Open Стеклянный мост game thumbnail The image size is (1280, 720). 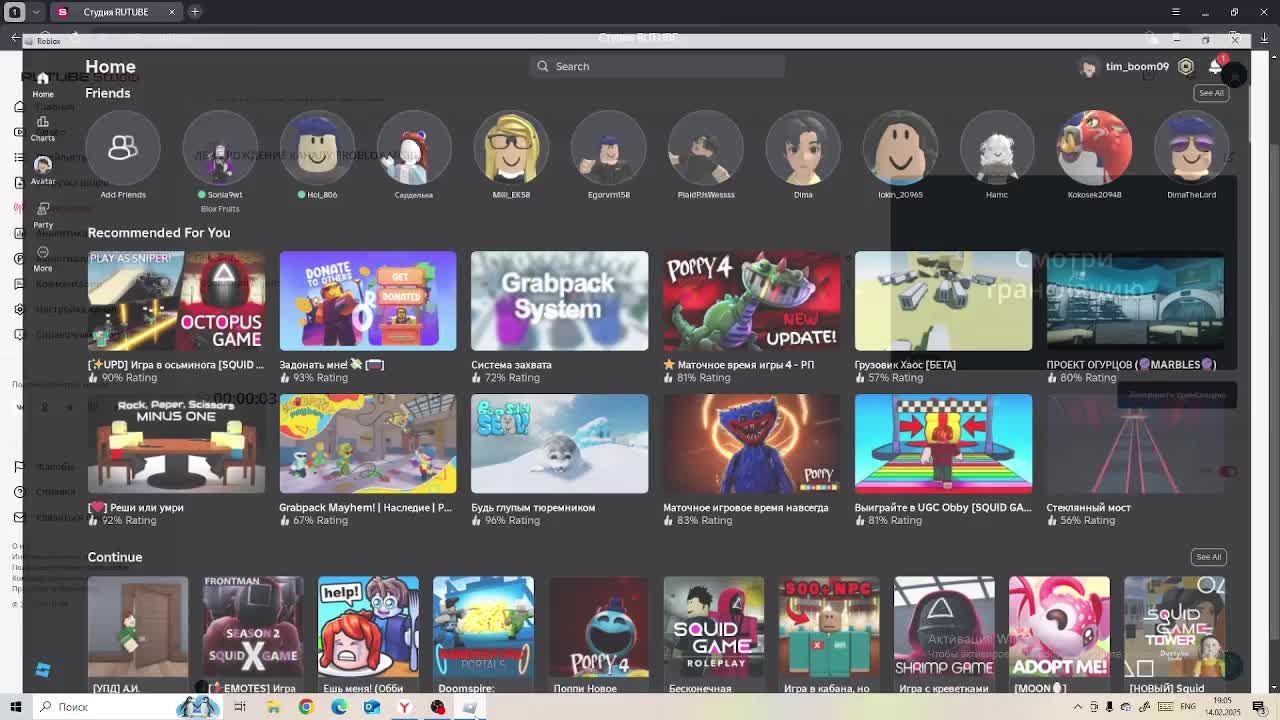1135,444
